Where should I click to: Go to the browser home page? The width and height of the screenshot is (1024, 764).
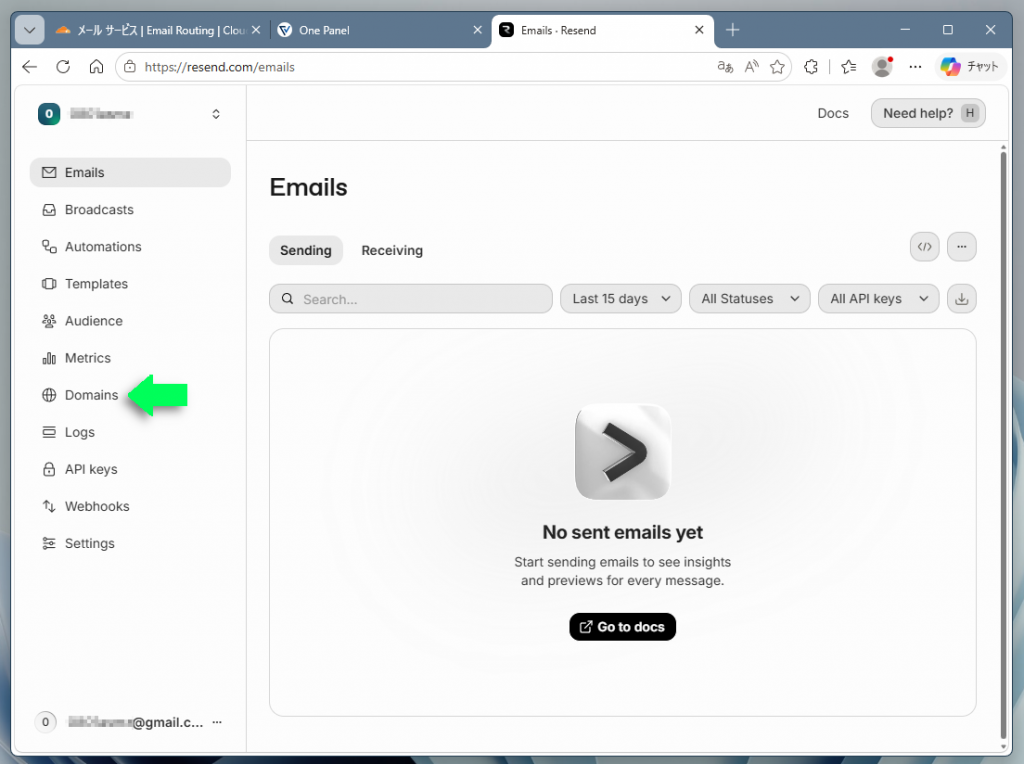point(96,67)
